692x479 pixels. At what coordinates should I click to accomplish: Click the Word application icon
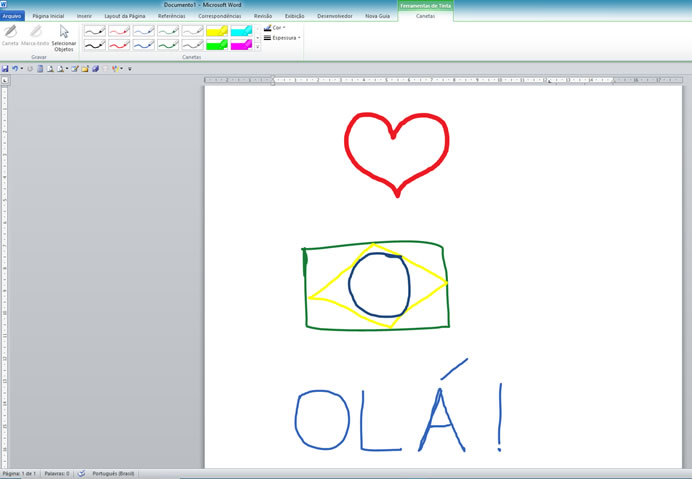[4, 4]
